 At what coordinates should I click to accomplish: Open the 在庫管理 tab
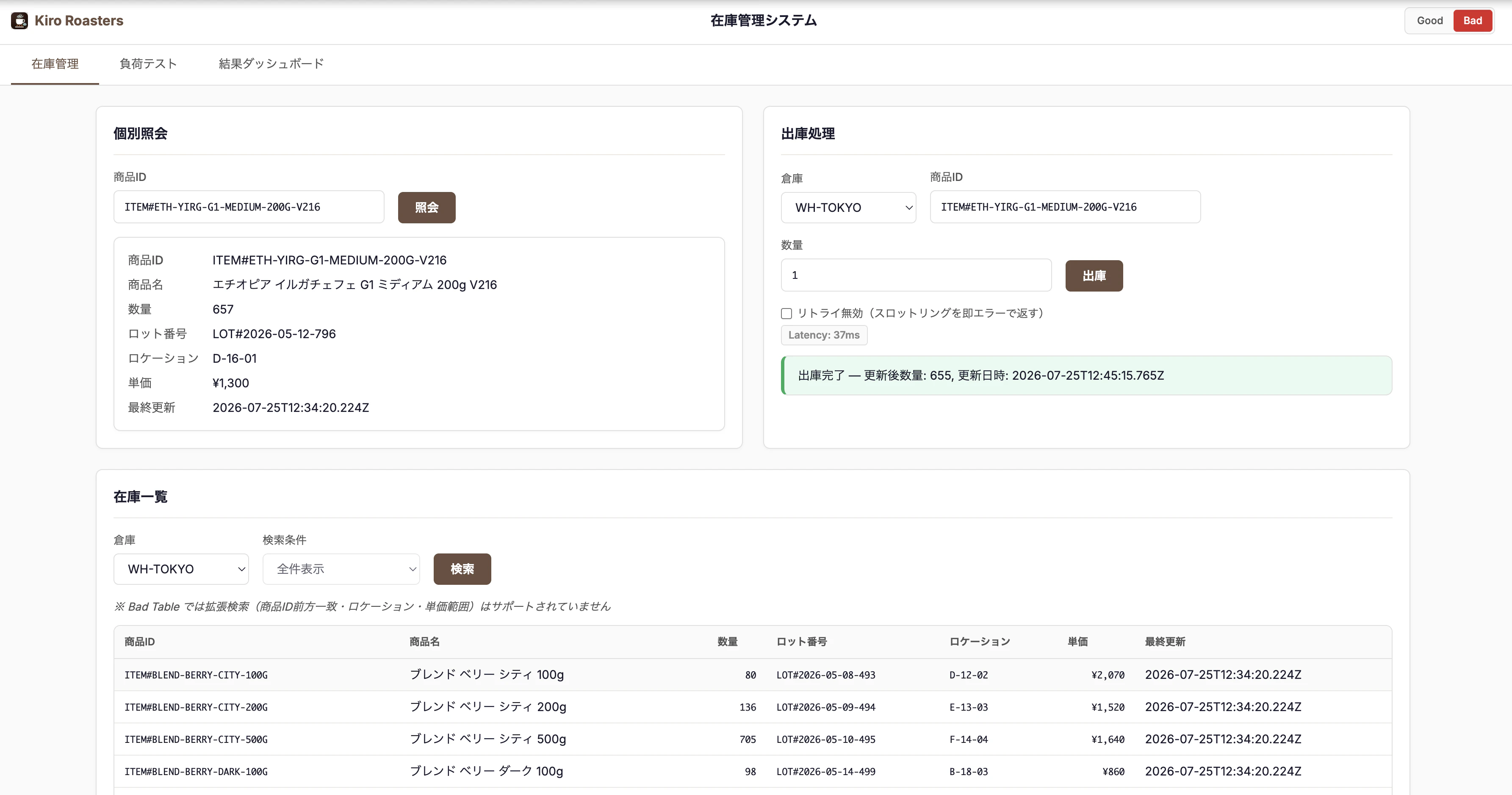pyautogui.click(x=55, y=64)
